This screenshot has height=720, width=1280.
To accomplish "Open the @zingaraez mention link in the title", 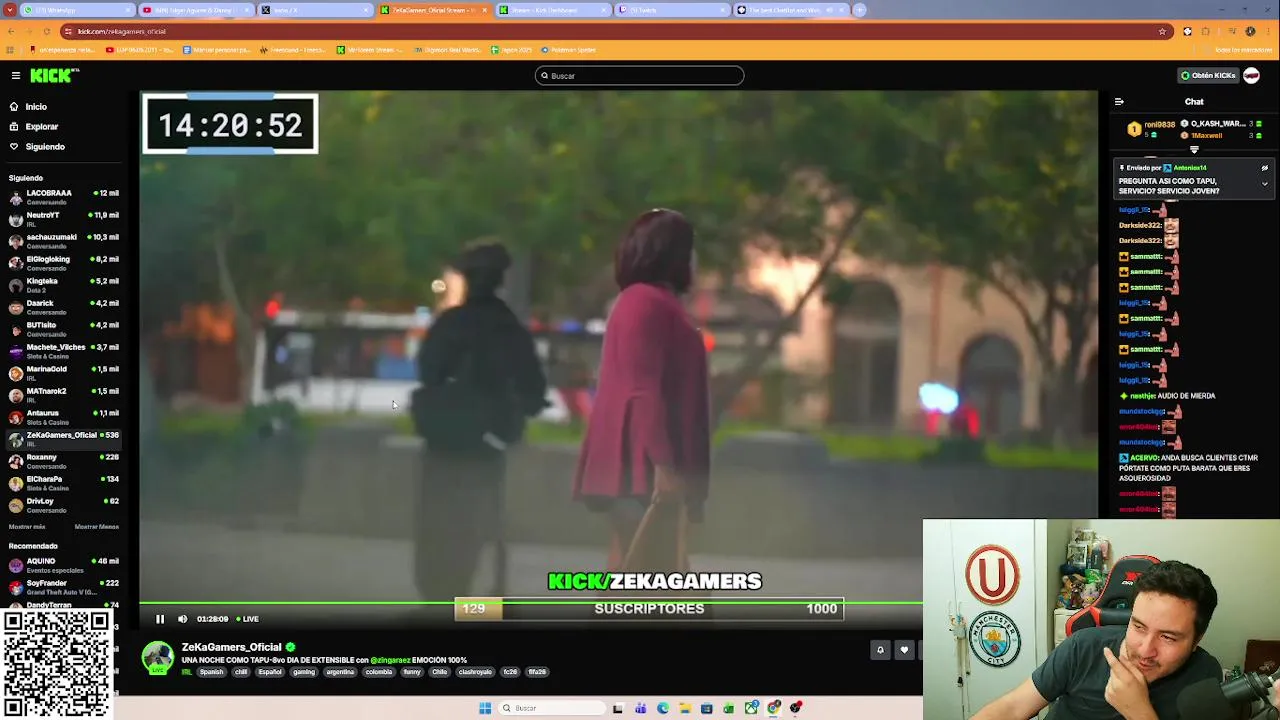I will (x=390, y=660).
